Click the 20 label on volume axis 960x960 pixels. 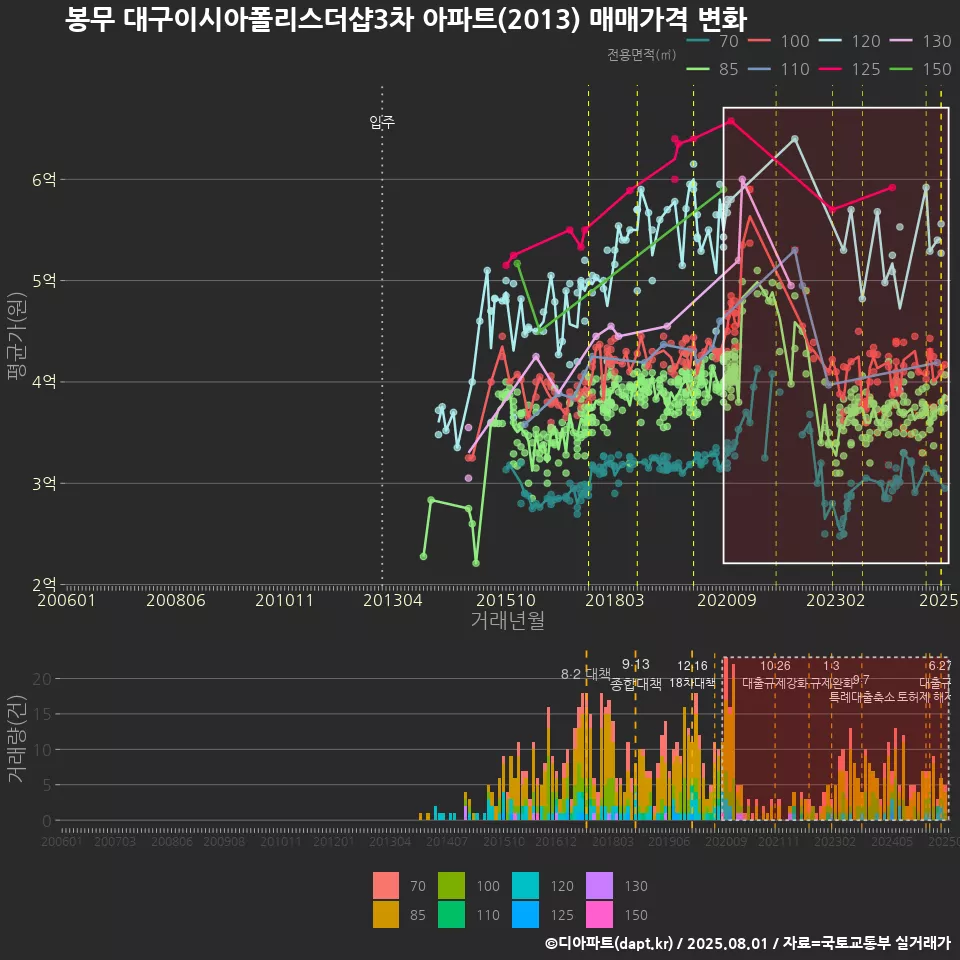pyautogui.click(x=42, y=678)
